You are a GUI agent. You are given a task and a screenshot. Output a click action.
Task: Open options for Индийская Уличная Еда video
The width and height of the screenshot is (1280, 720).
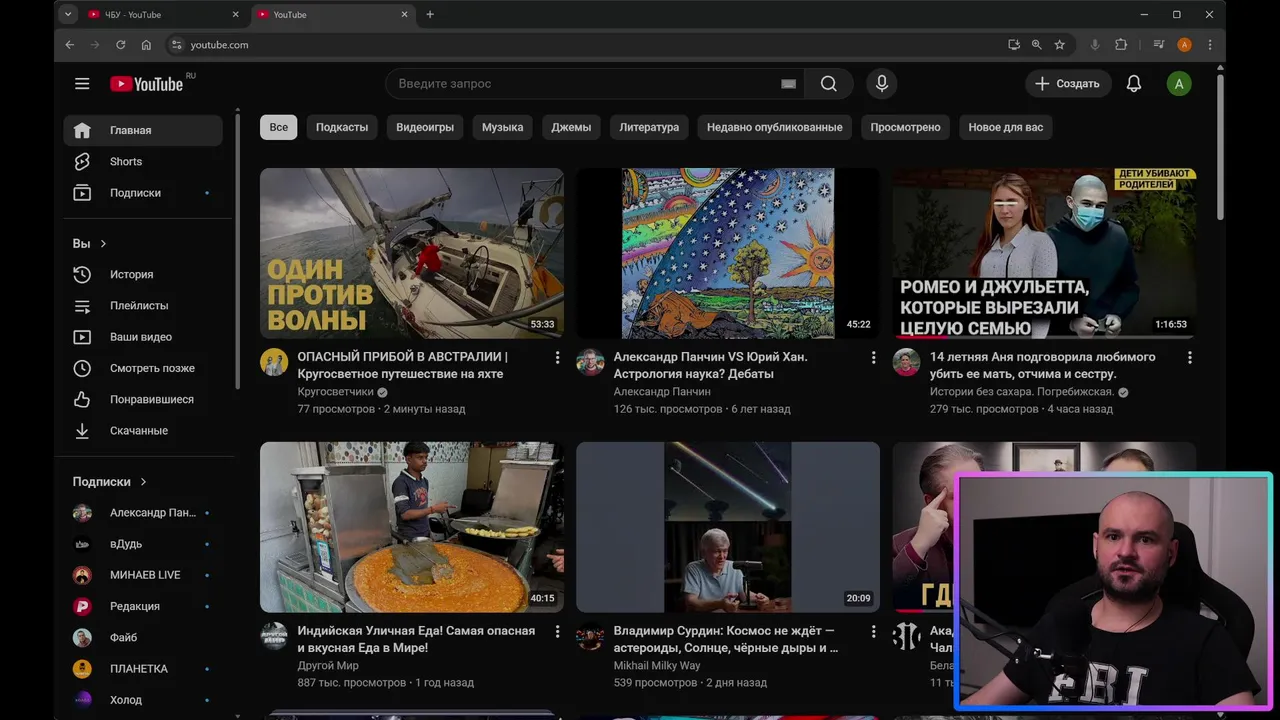point(557,632)
